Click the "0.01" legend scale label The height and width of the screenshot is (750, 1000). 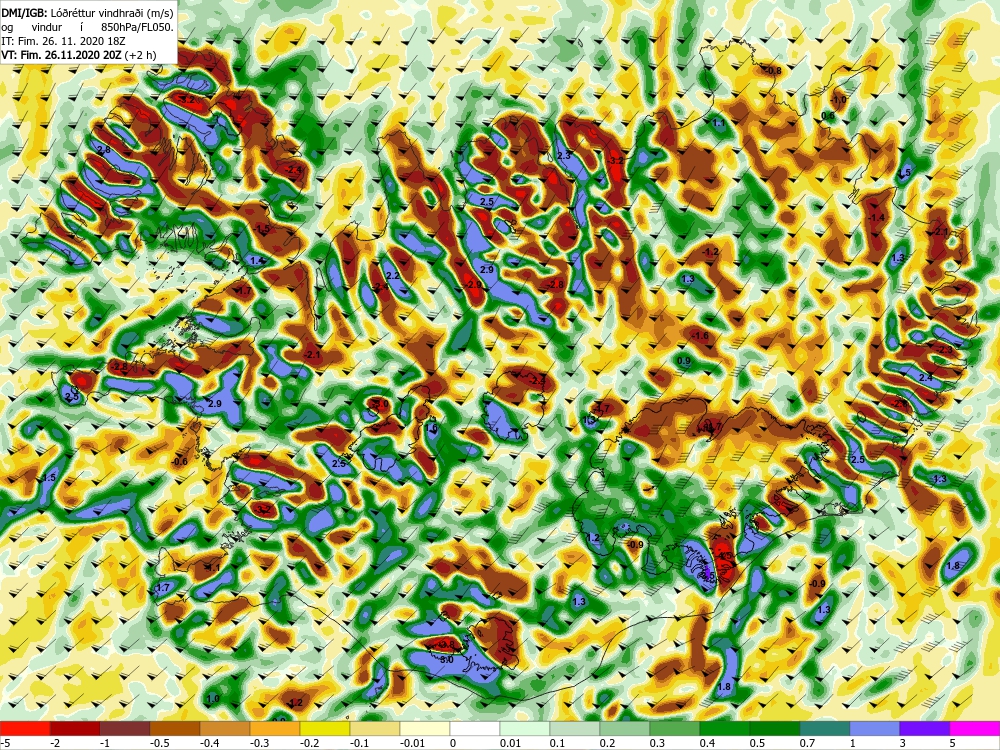tap(510, 743)
